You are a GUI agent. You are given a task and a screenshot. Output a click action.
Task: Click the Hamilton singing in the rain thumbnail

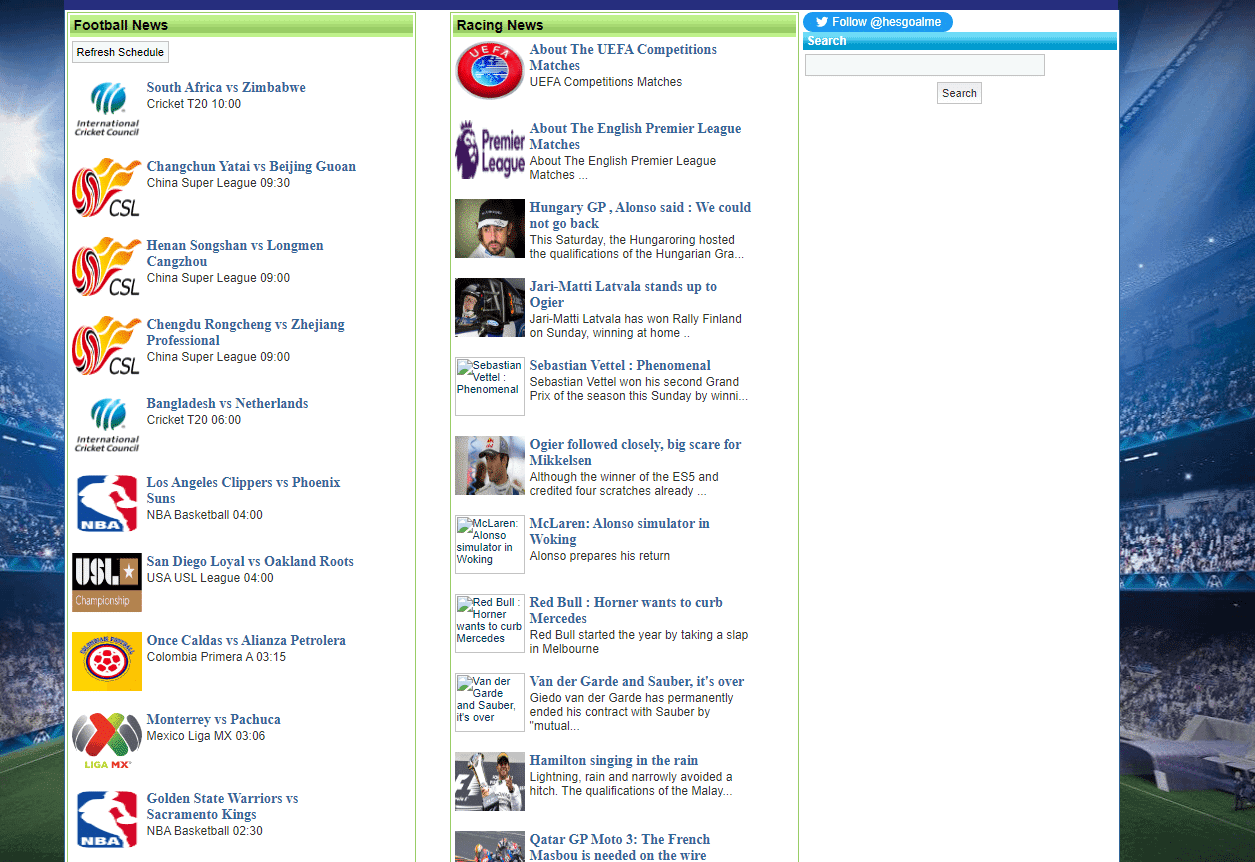(490, 781)
